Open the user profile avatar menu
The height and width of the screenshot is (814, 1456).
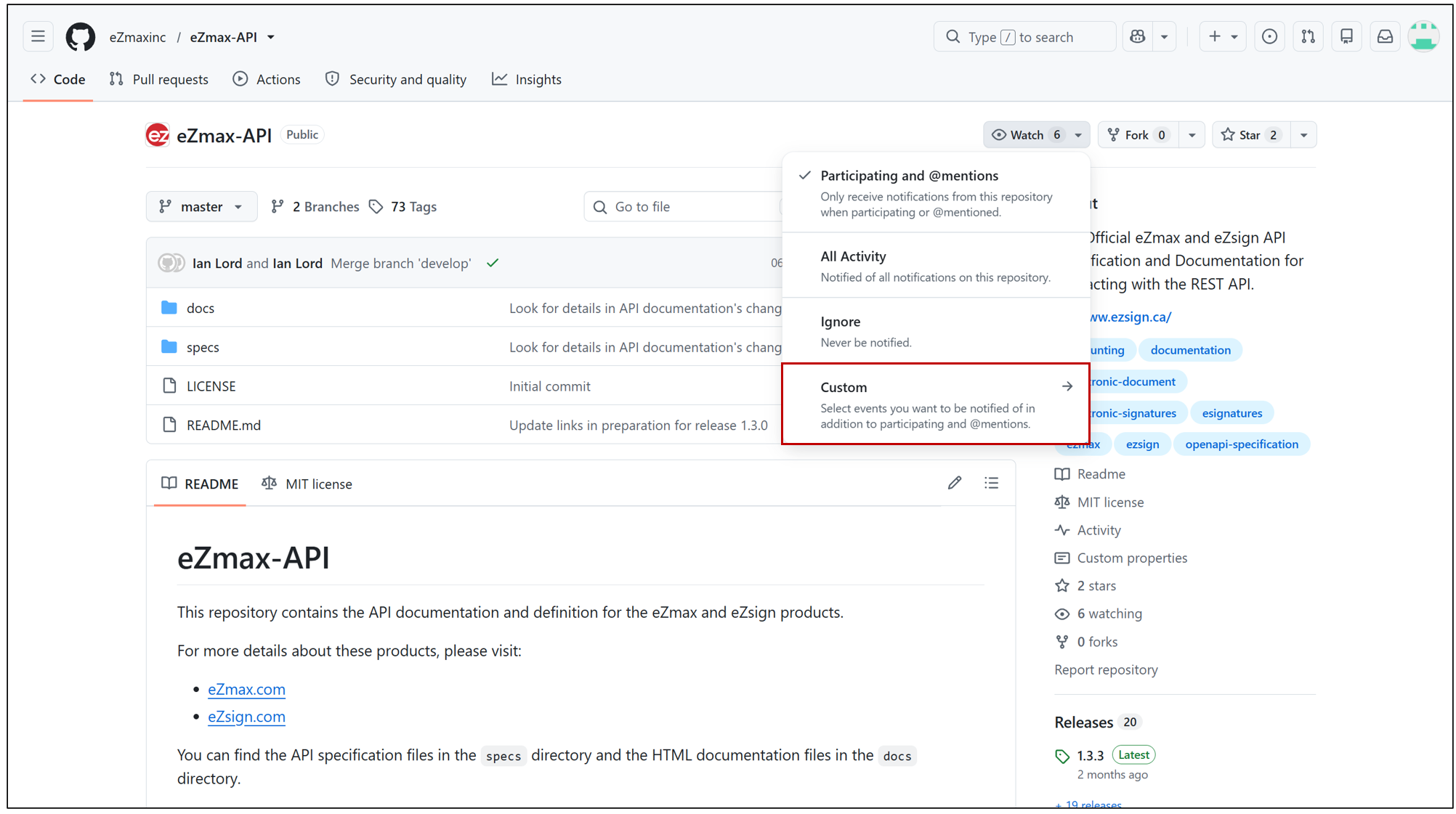click(1423, 36)
